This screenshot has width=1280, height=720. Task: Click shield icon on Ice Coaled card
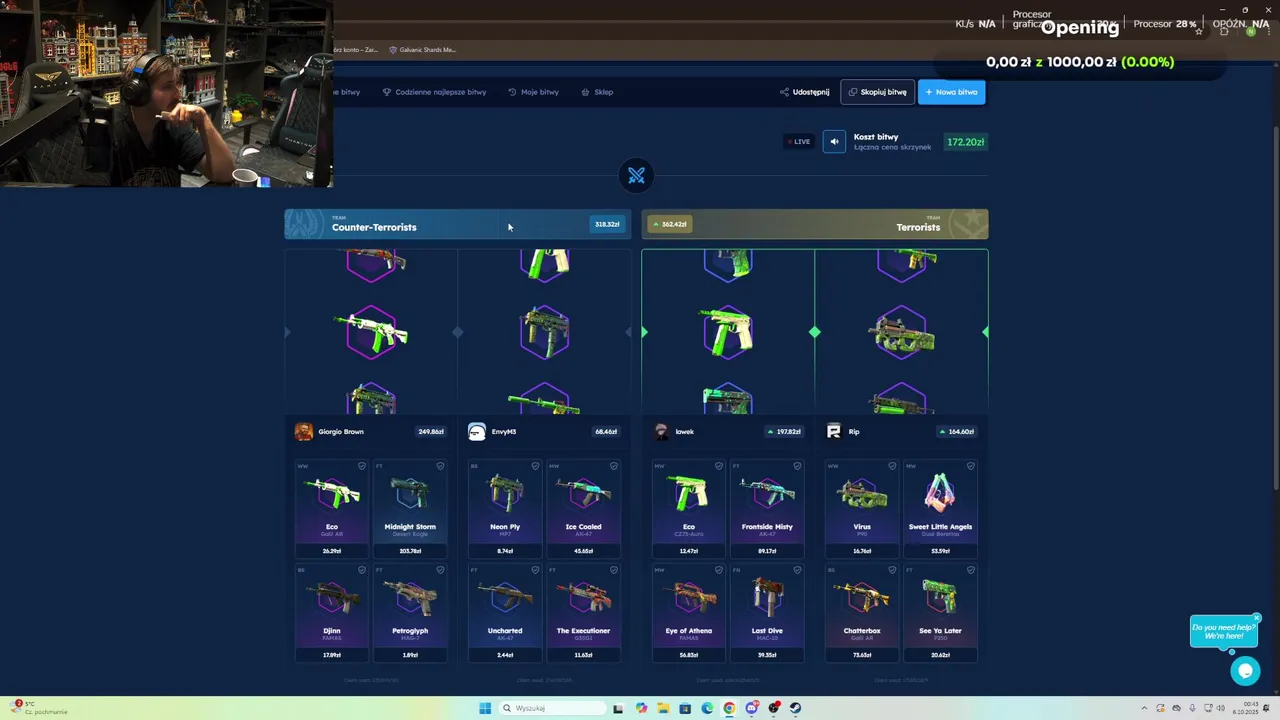pos(613,466)
